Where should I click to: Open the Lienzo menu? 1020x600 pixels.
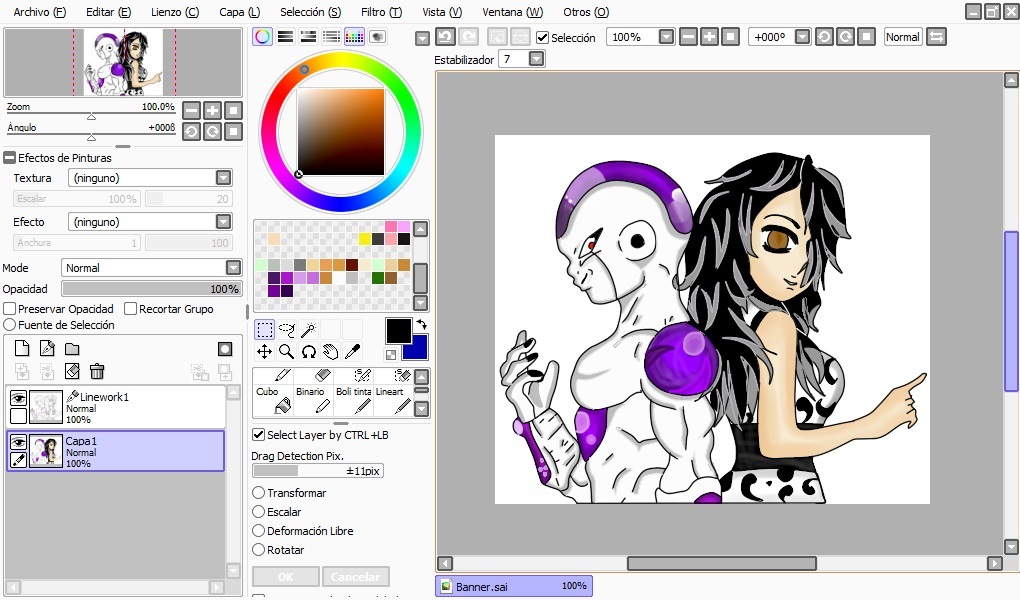coord(175,12)
